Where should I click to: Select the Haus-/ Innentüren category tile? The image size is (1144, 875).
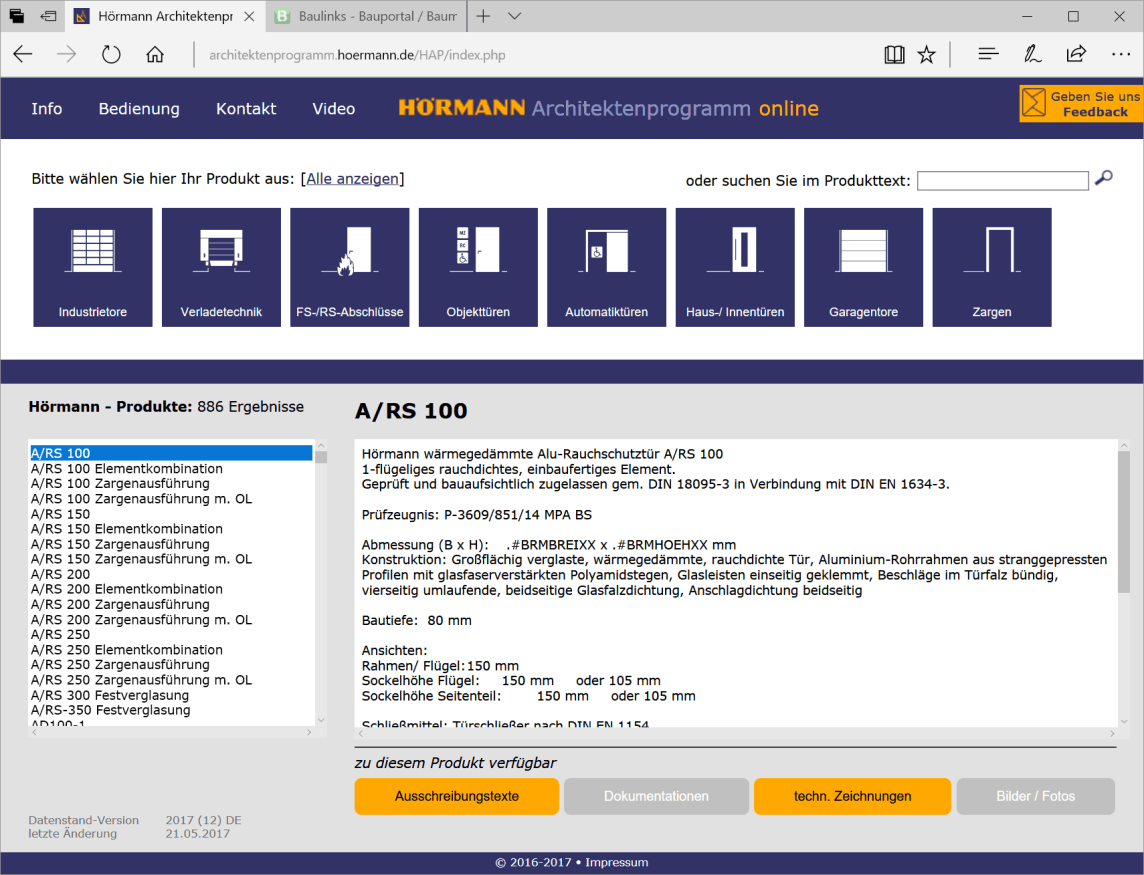735,267
